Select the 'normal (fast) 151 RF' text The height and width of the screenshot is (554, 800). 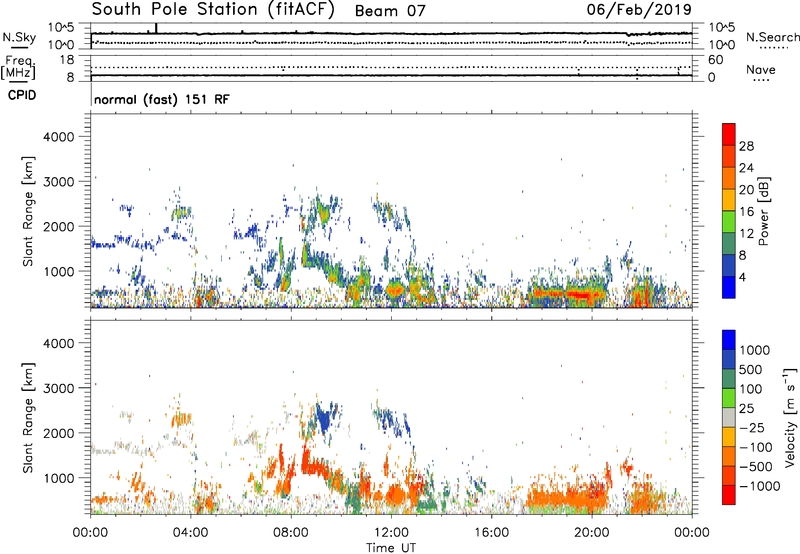click(162, 99)
